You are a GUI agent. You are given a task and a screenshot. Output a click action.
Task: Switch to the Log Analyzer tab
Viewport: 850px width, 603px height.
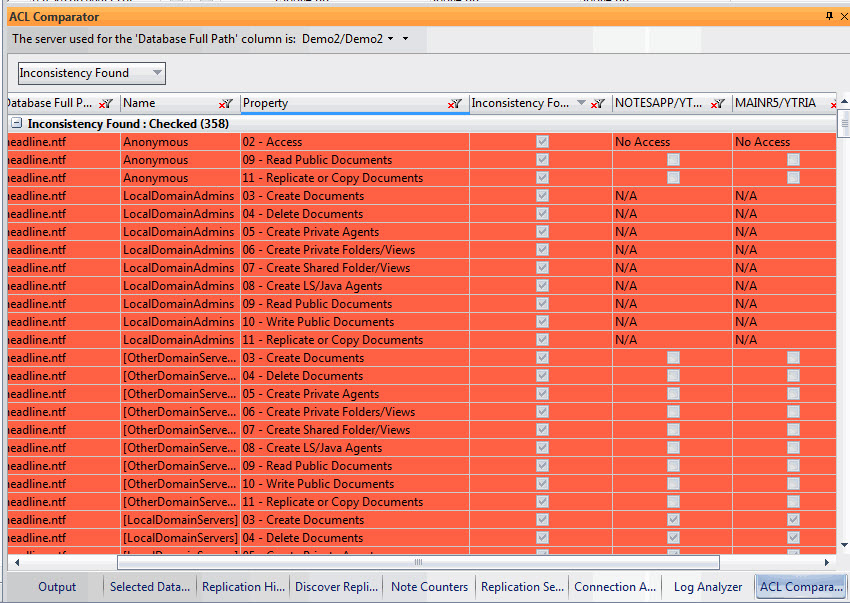point(708,587)
